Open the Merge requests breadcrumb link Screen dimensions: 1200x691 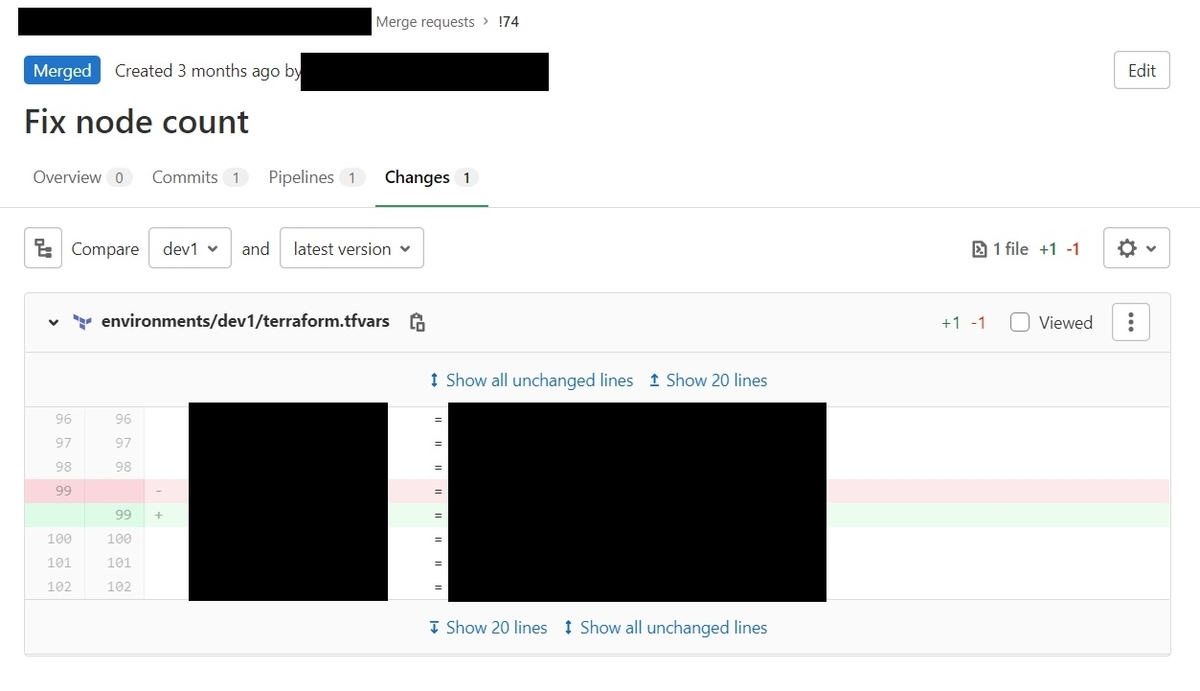point(425,22)
